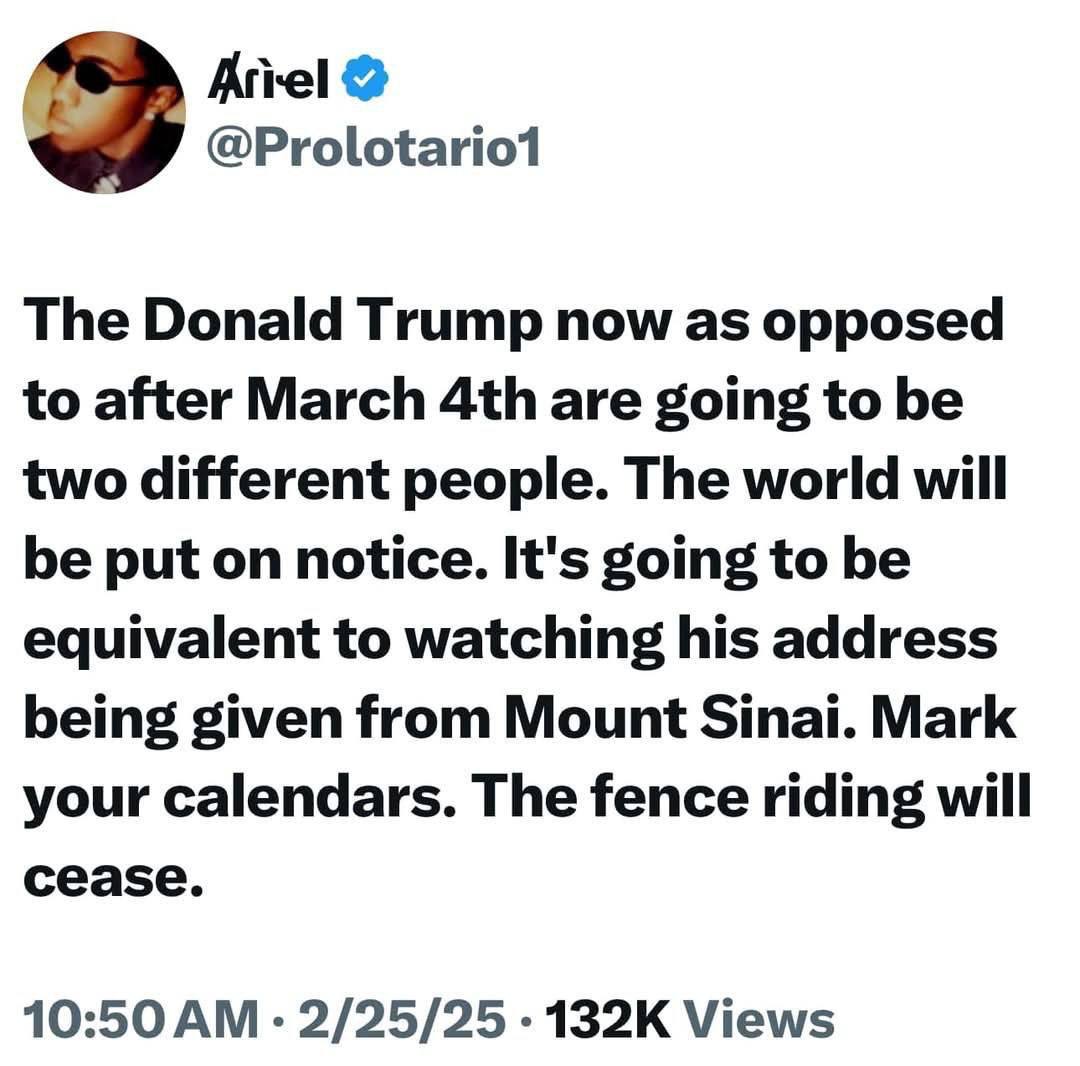Click the words being given from
The width and height of the screenshot is (1080, 1066).
pyautogui.click(x=267, y=718)
